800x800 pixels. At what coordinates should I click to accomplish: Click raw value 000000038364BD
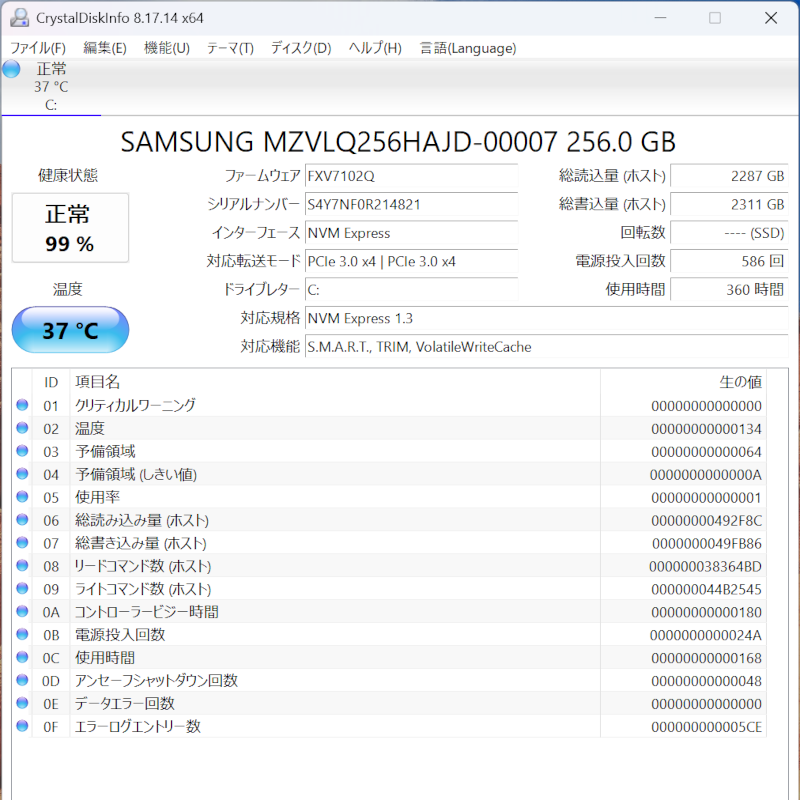pos(706,567)
